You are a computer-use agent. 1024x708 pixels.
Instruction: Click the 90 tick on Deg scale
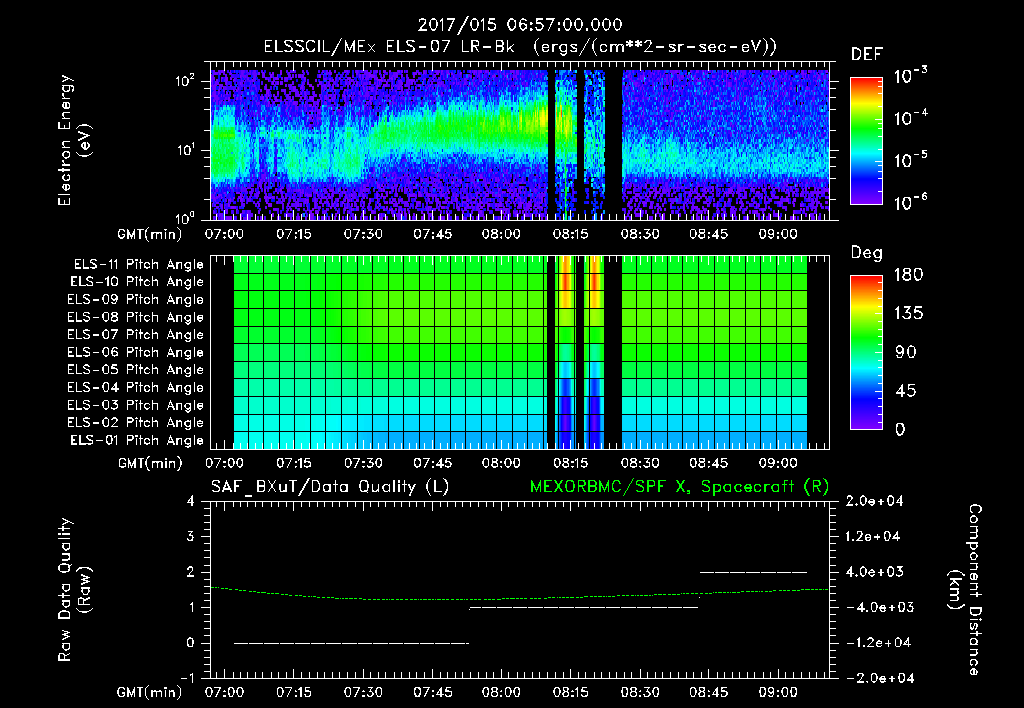point(906,353)
